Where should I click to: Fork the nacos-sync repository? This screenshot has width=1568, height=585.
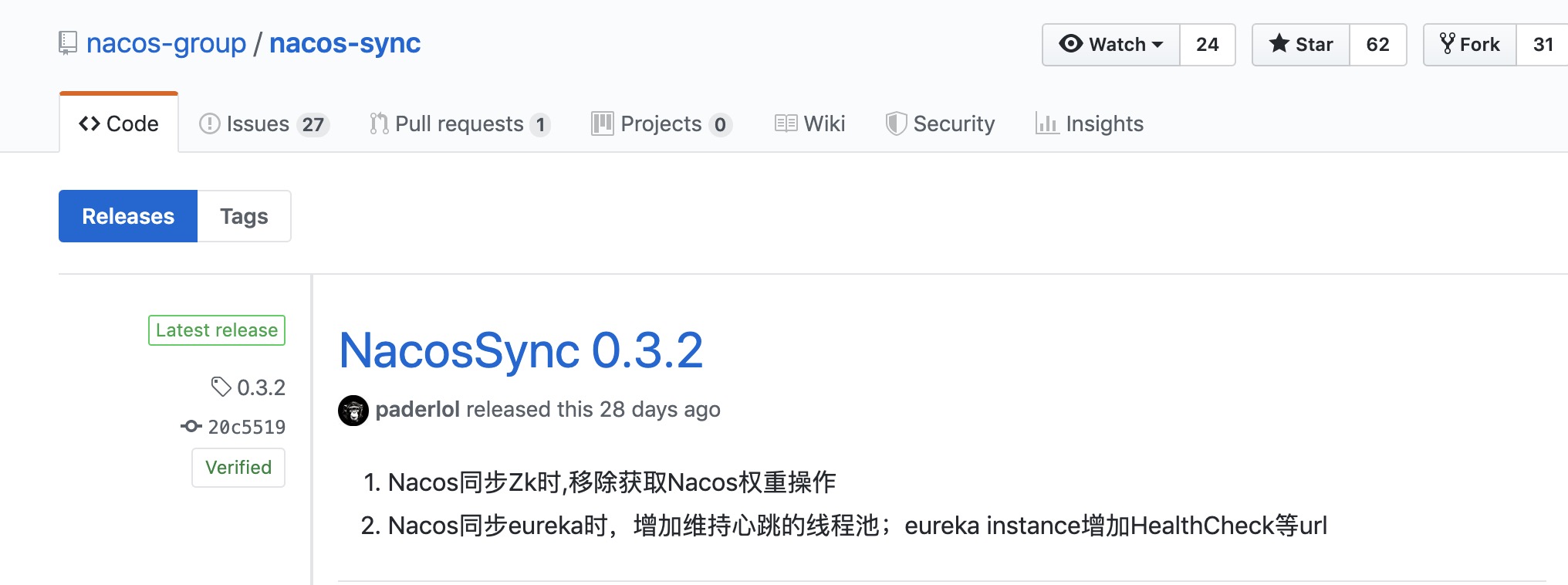(1470, 45)
